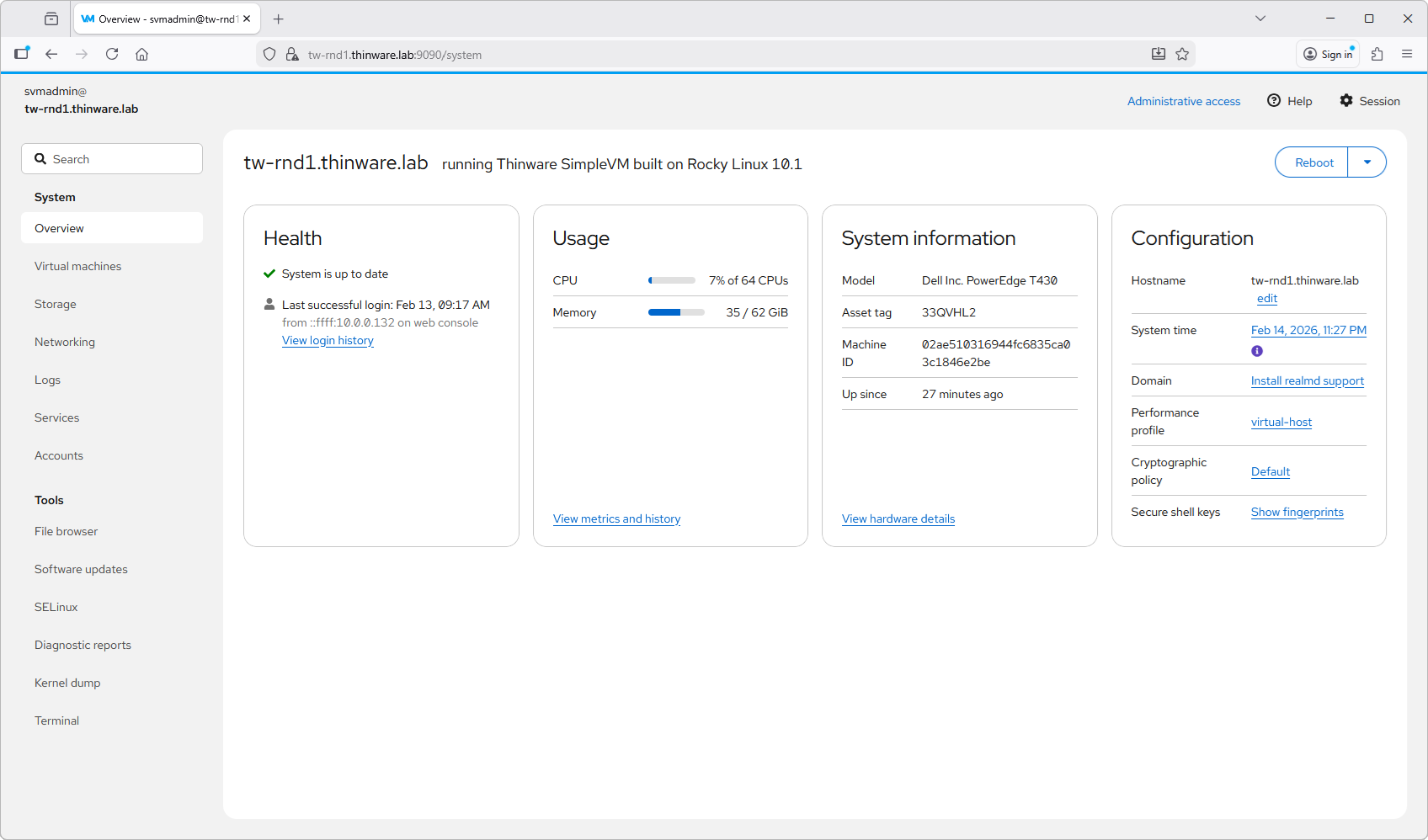The height and width of the screenshot is (840, 1428).
Task: Click the Memory usage progress bar
Action: point(676,312)
